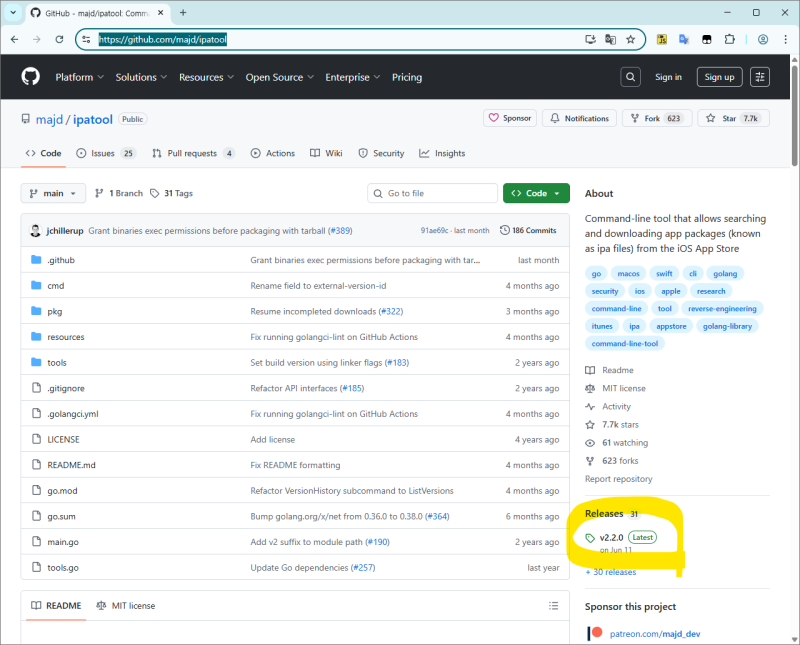Open a new browser tab with the plus icon
Viewport: 800px width, 645px height.
[183, 13]
